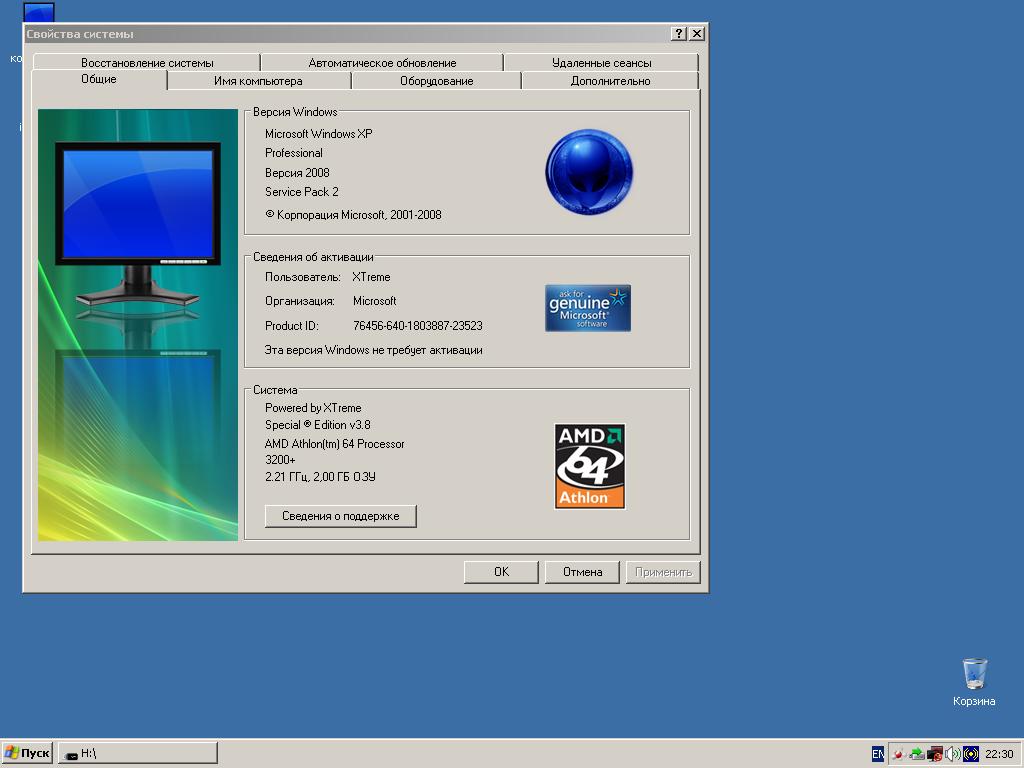Go to the Восстановление системы tab

[x=147, y=63]
